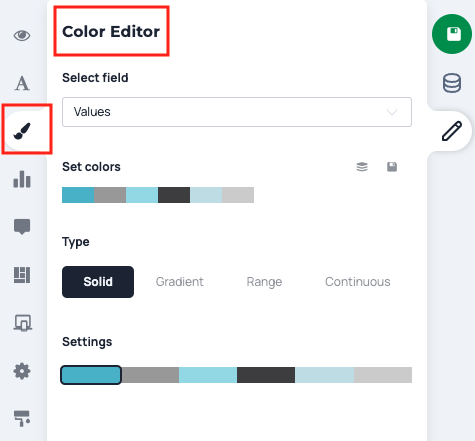Switch to Range color type
Image resolution: width=475 pixels, height=441 pixels.
[264, 282]
